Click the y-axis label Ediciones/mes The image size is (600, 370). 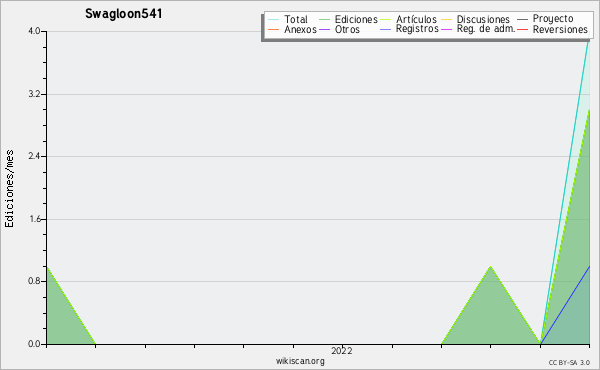(9, 189)
